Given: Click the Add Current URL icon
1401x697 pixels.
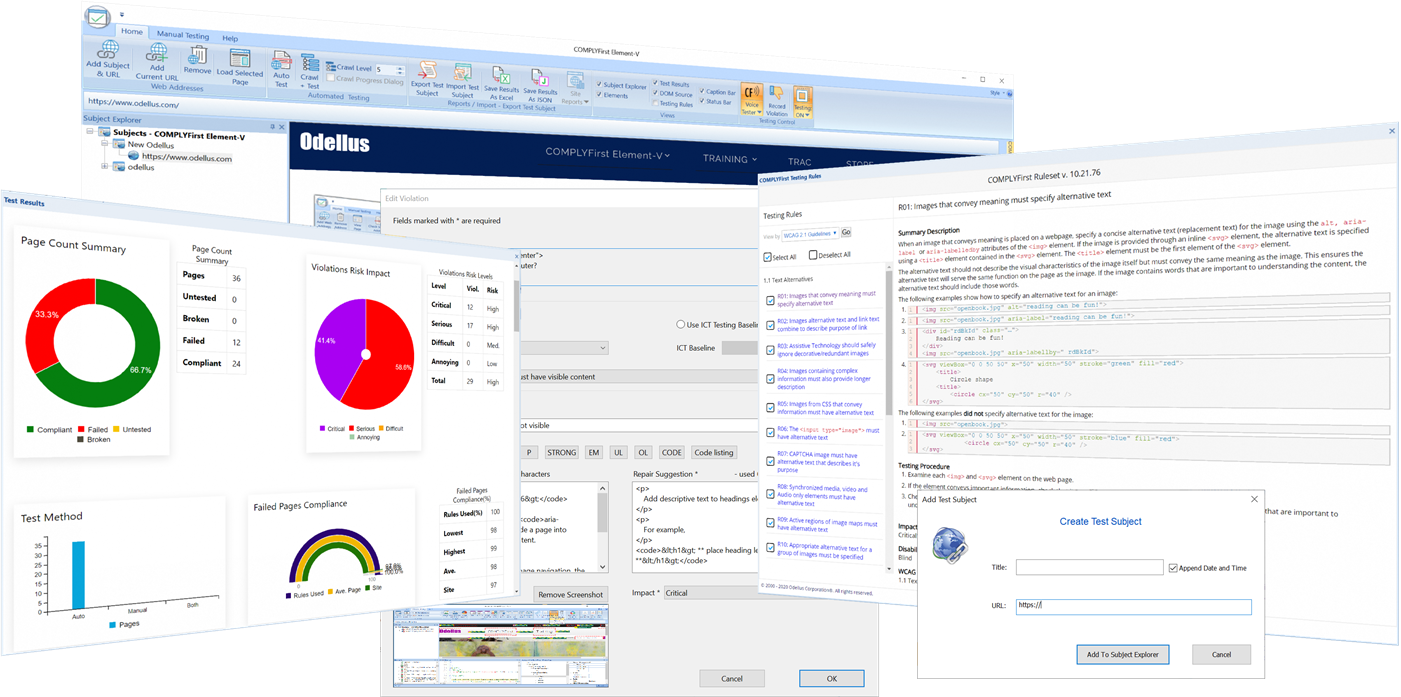Looking at the screenshot, I should [x=158, y=53].
